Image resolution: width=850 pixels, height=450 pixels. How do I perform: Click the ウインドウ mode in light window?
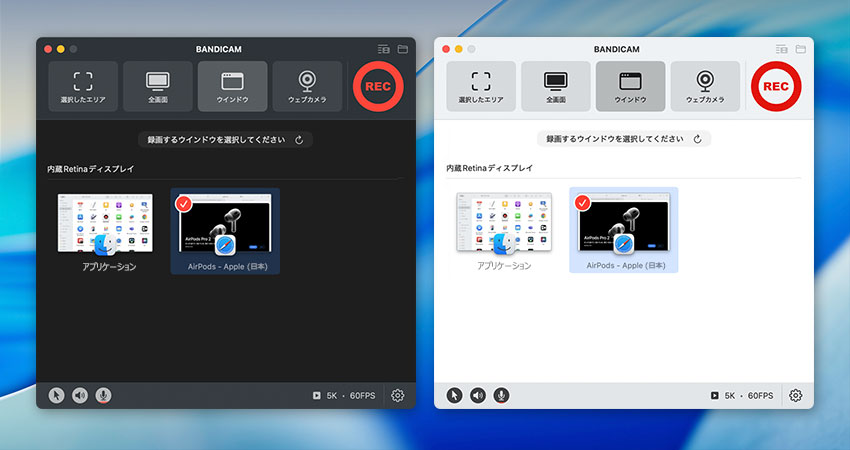630,85
